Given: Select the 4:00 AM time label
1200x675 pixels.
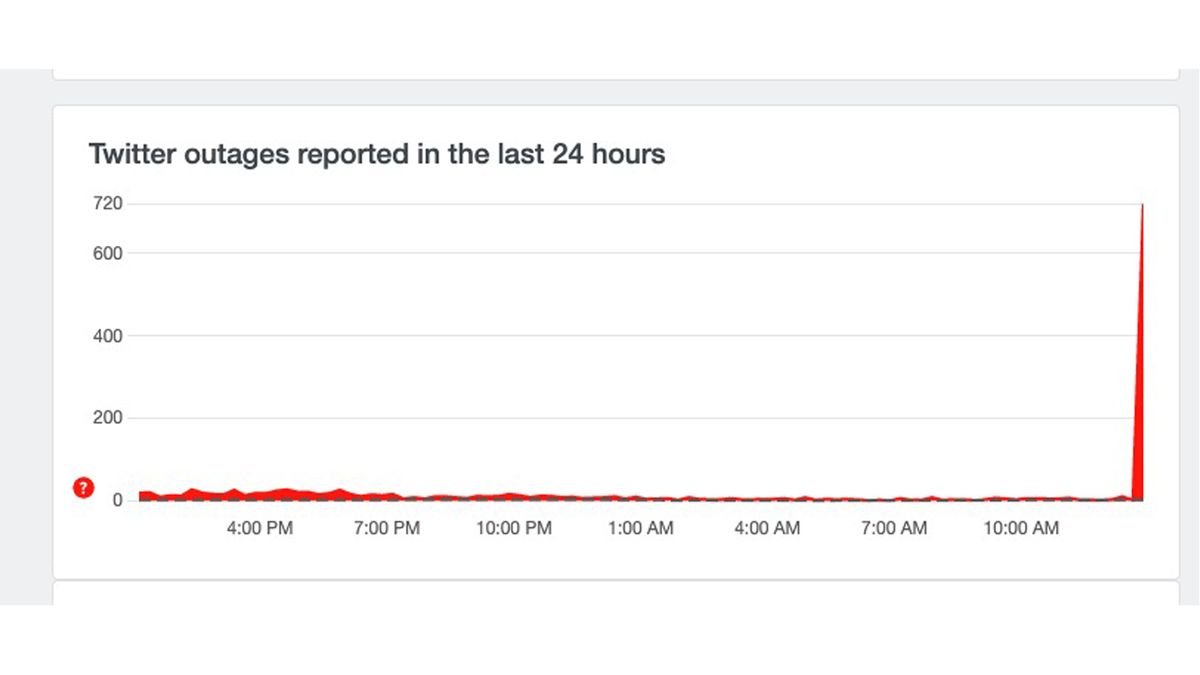Looking at the screenshot, I should click(767, 528).
